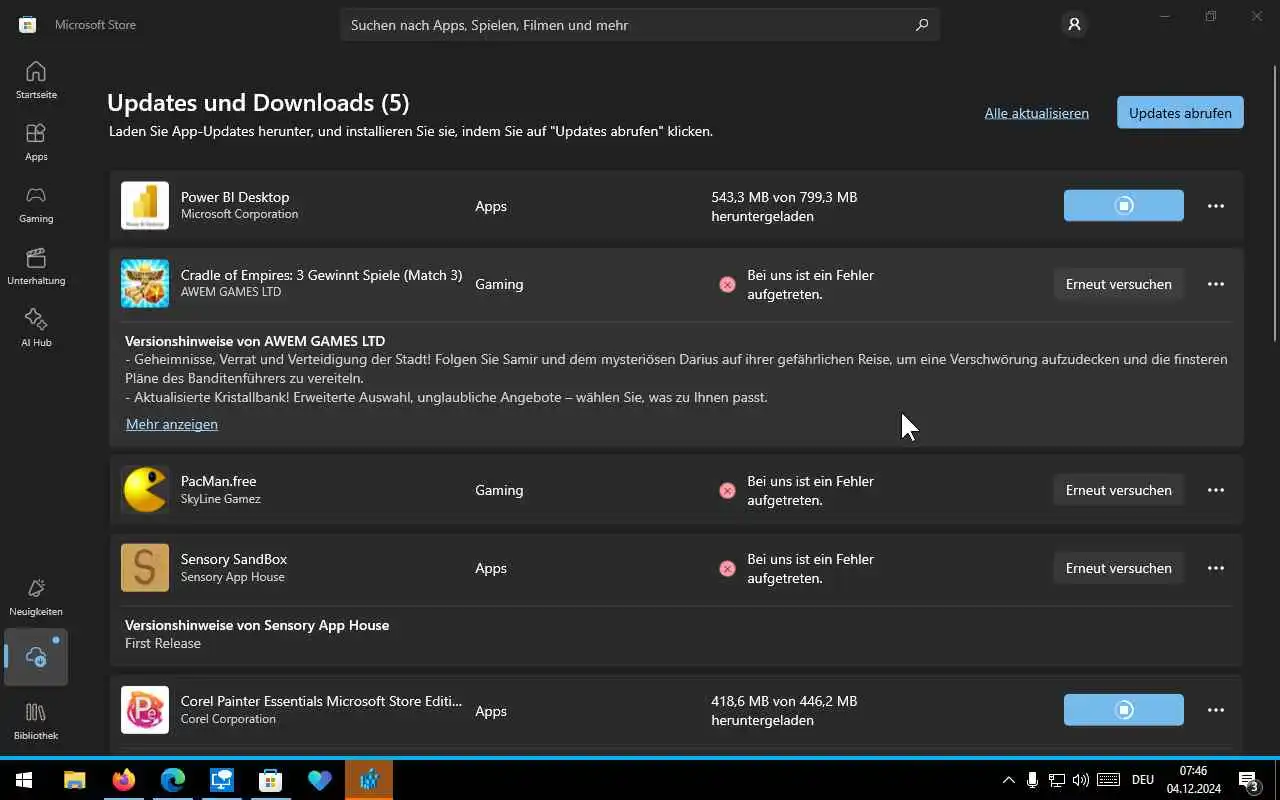Open more options for Sensory SandBox
1280x800 pixels.
click(1216, 568)
